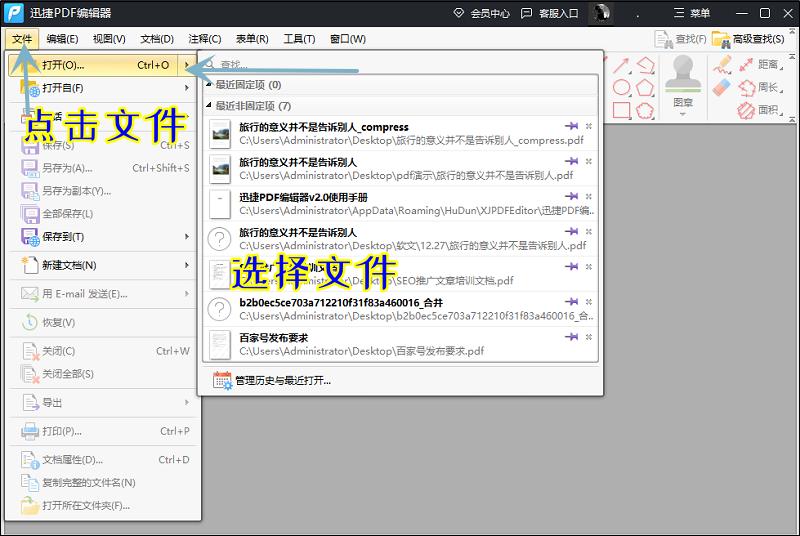Screen dimensions: 800x536
Task: Click 全部保存(L) menu entry
Action: point(101,214)
